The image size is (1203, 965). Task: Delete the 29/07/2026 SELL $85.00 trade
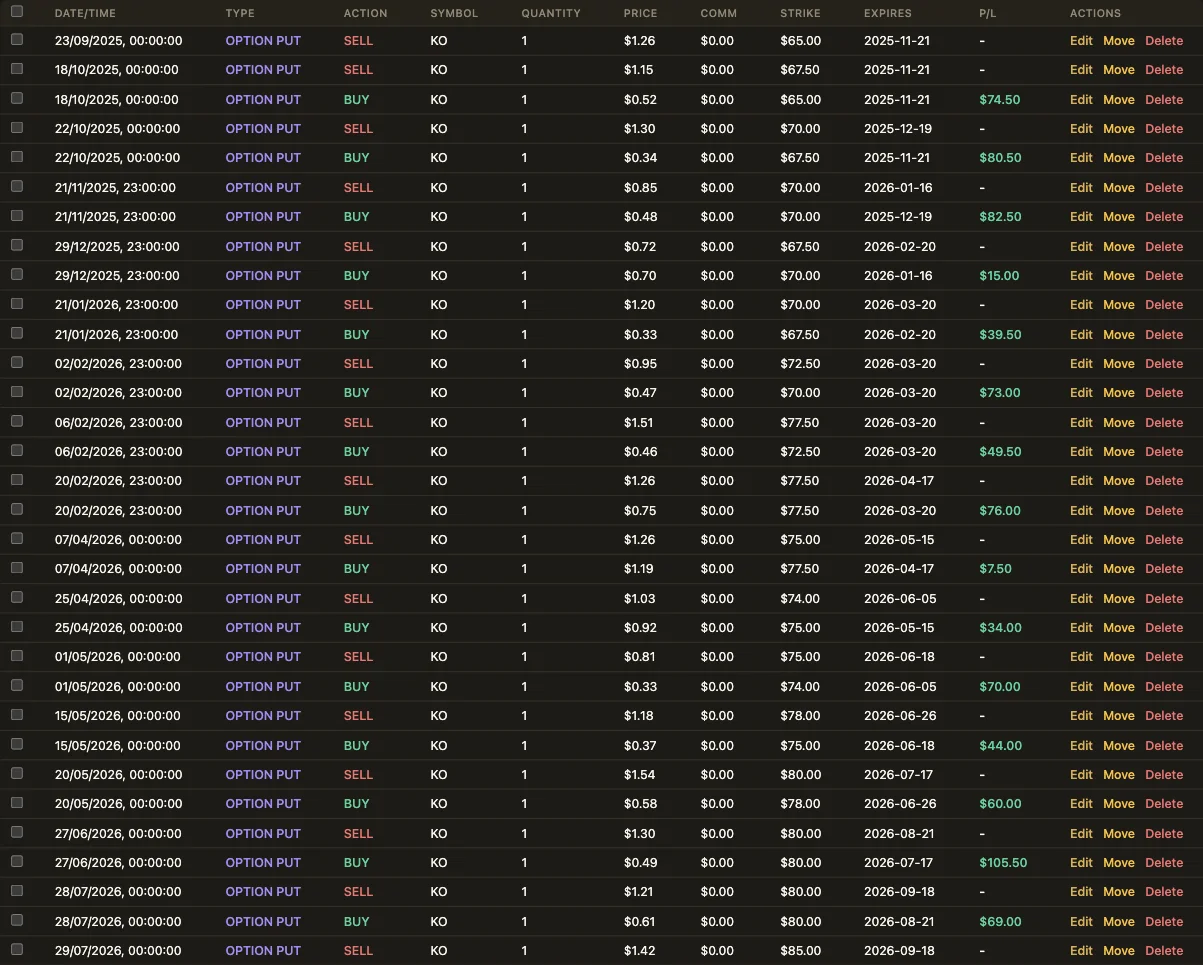[x=1164, y=951]
